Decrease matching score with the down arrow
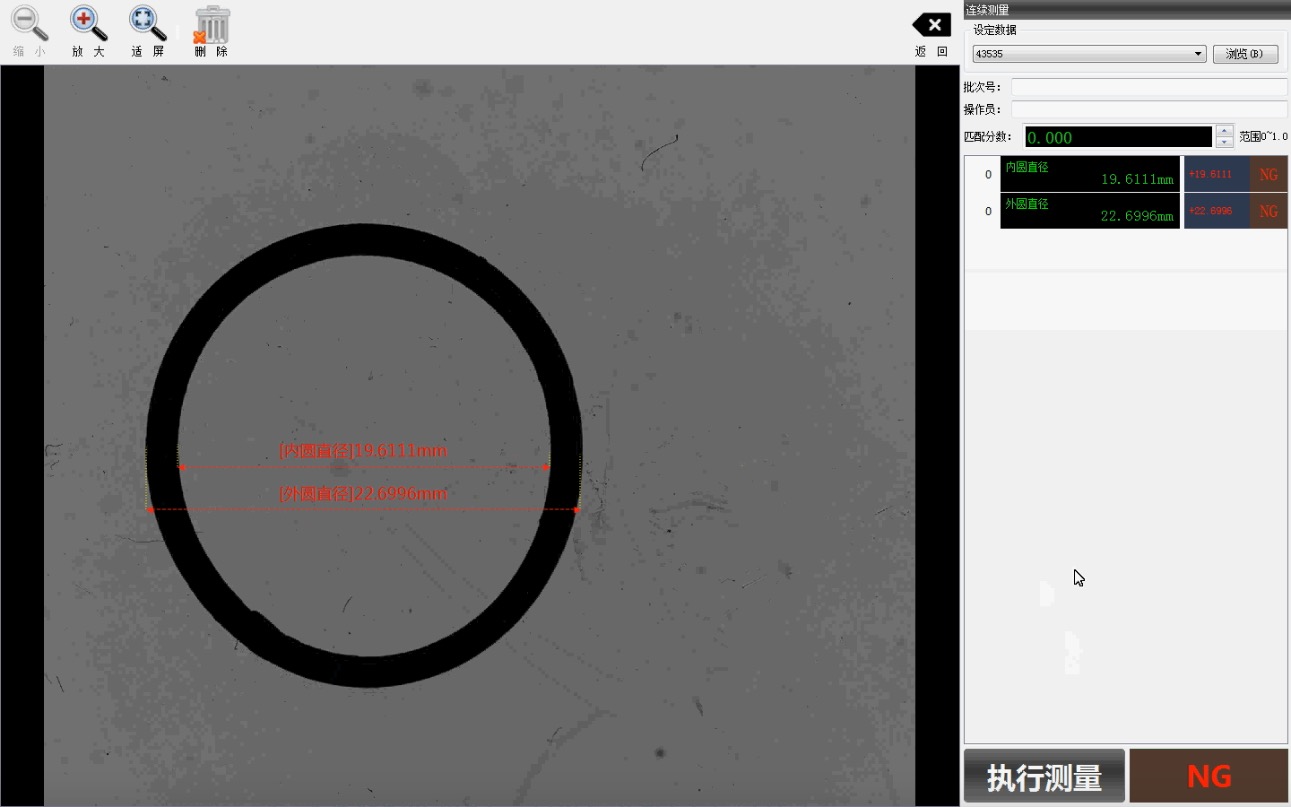The width and height of the screenshot is (1291, 807). point(1224,143)
